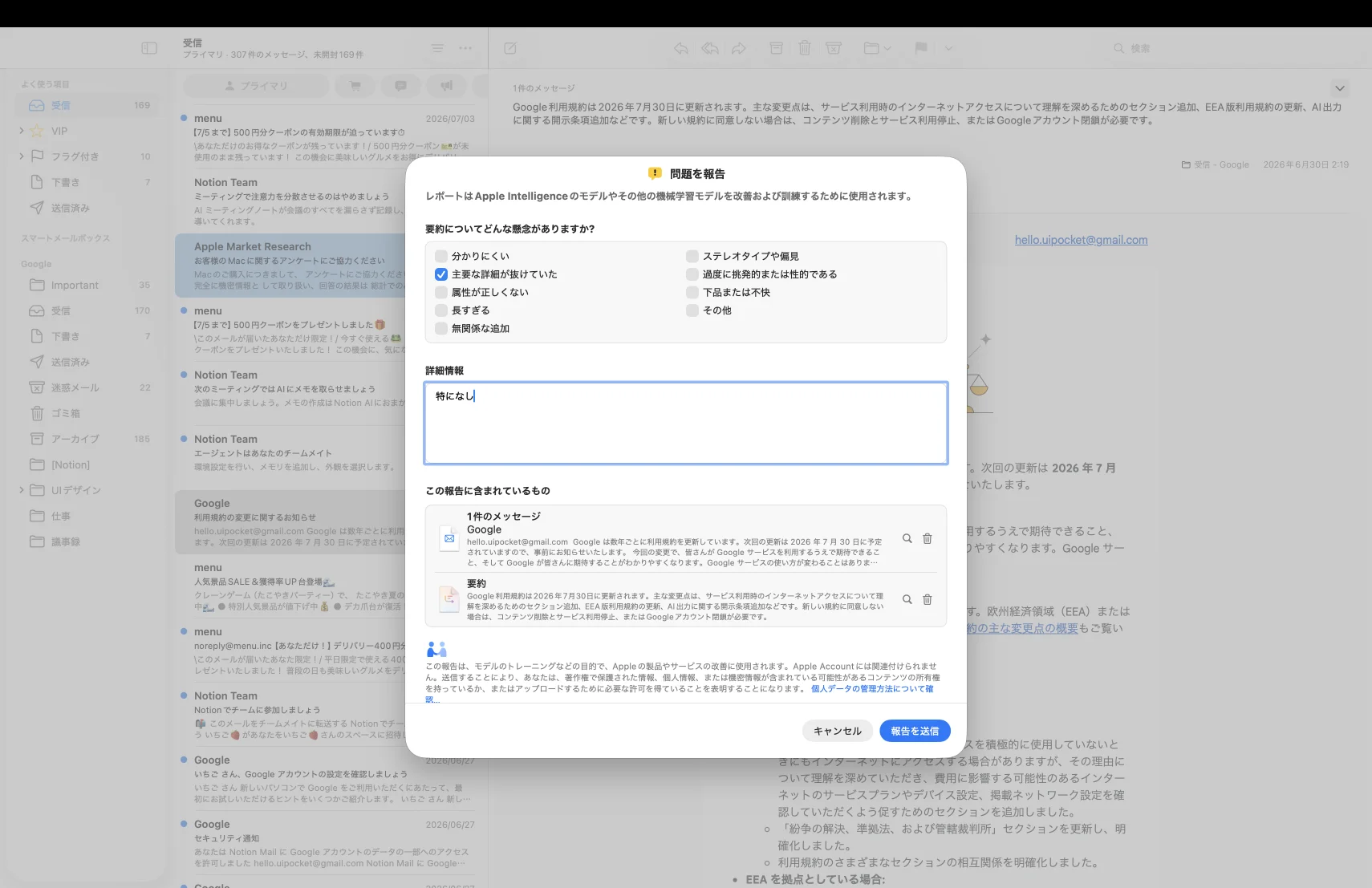This screenshot has height=888, width=1372.
Task: Check the 分かりにくい checkbox
Action: (441, 256)
